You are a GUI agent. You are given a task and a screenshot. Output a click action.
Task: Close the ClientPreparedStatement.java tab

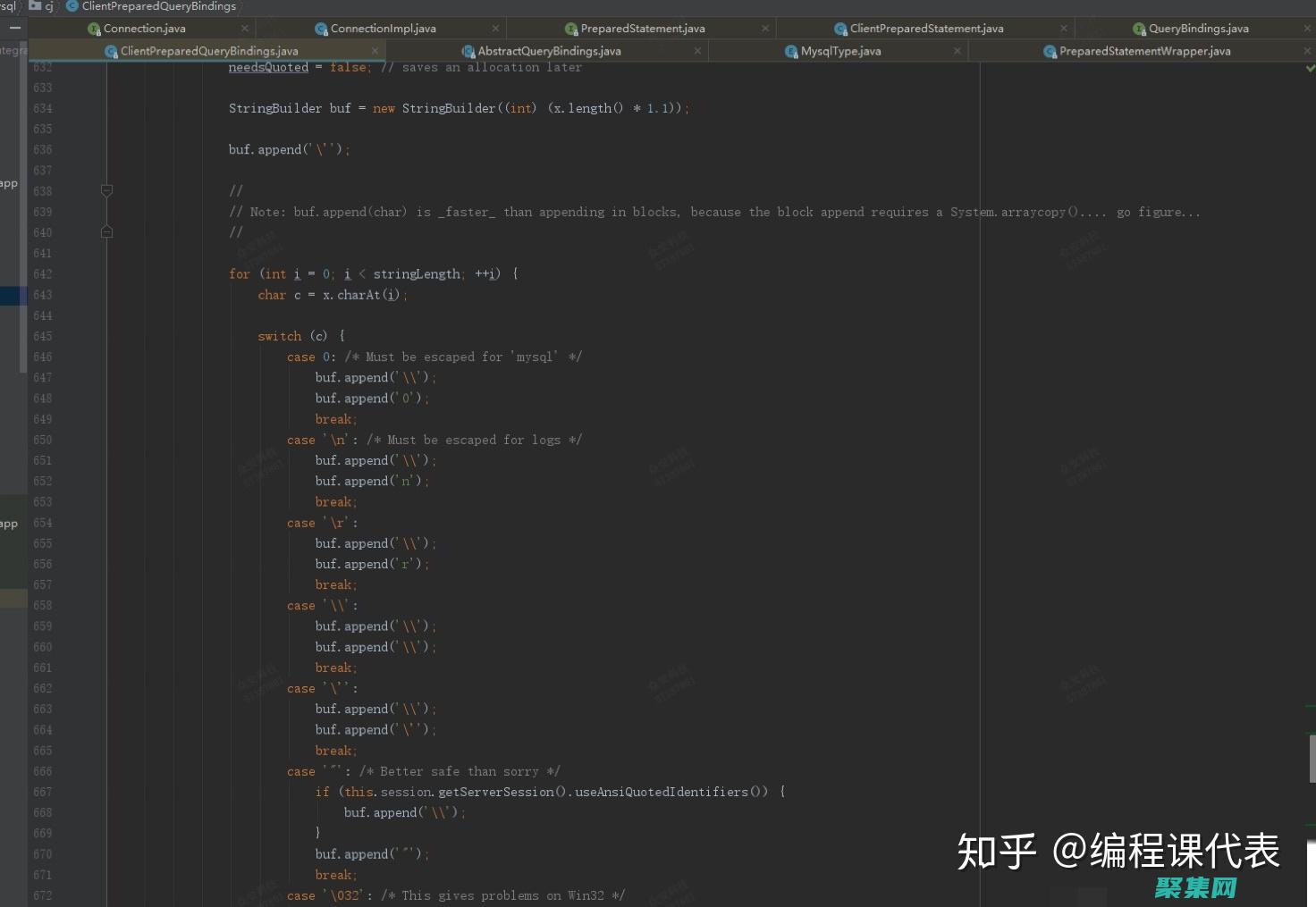[1063, 28]
